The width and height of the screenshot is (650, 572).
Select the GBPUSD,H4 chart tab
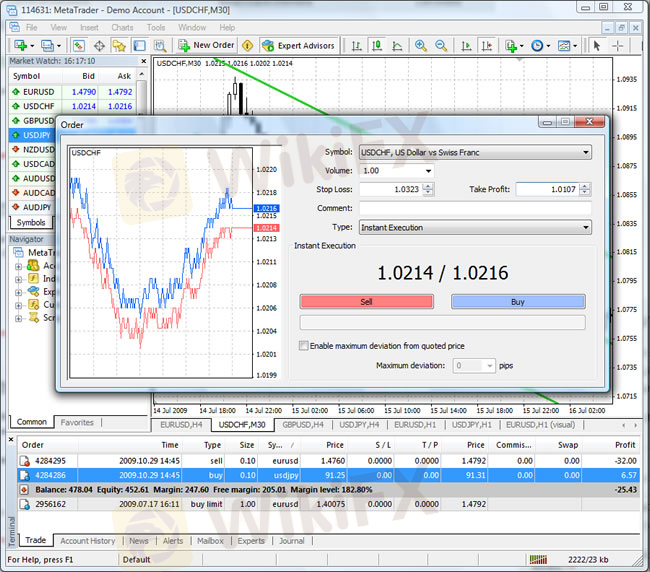[x=303, y=424]
